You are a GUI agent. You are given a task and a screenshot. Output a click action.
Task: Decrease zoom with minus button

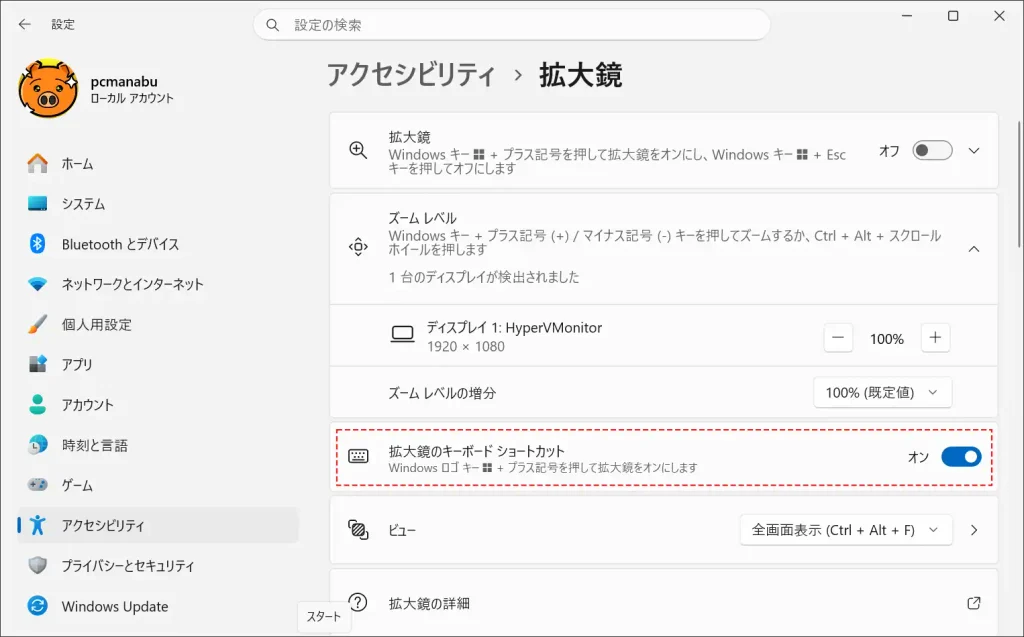coord(838,338)
